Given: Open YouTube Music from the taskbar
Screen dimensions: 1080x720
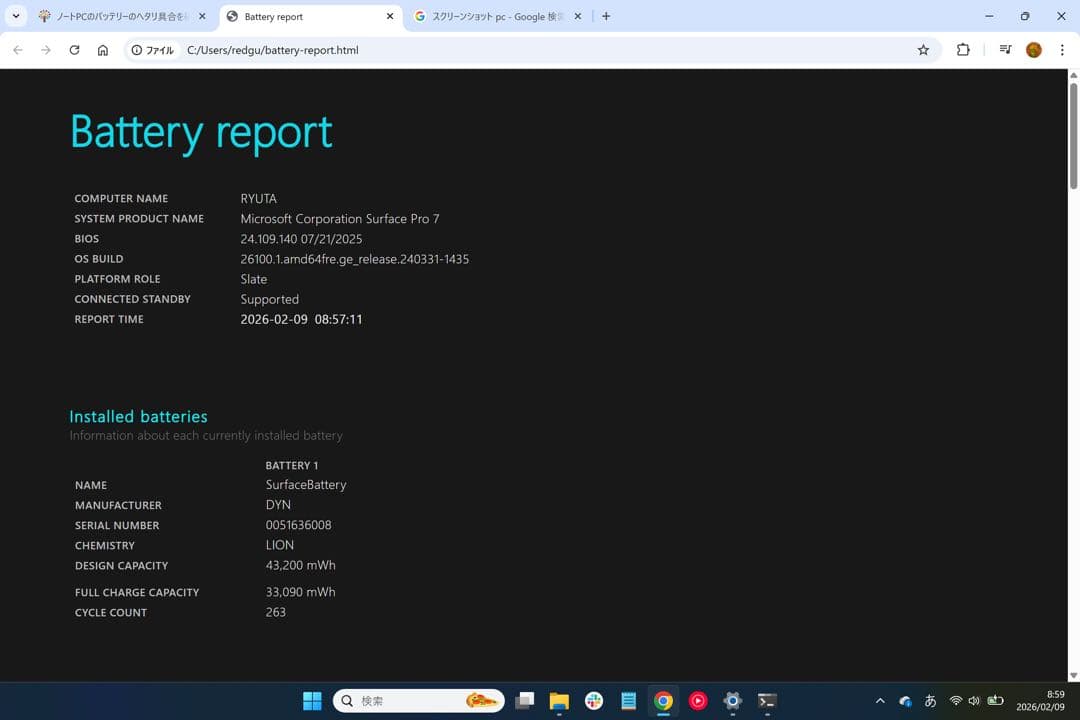Looking at the screenshot, I should point(697,700).
